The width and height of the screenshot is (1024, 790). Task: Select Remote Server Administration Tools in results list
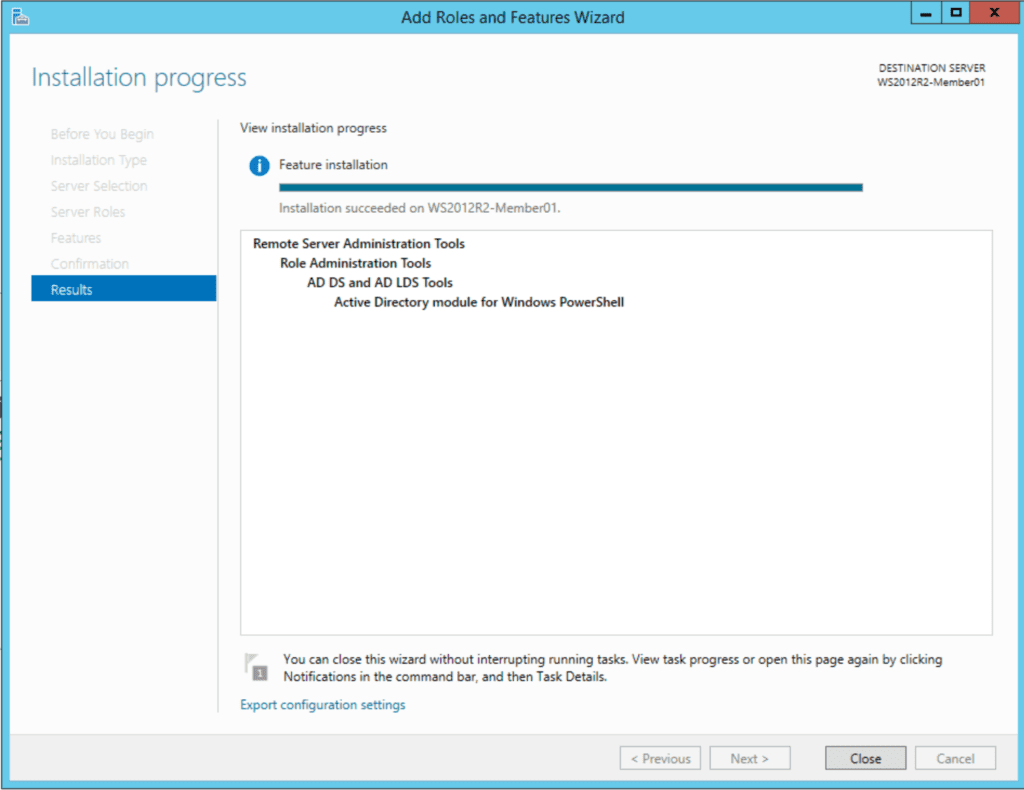(359, 243)
